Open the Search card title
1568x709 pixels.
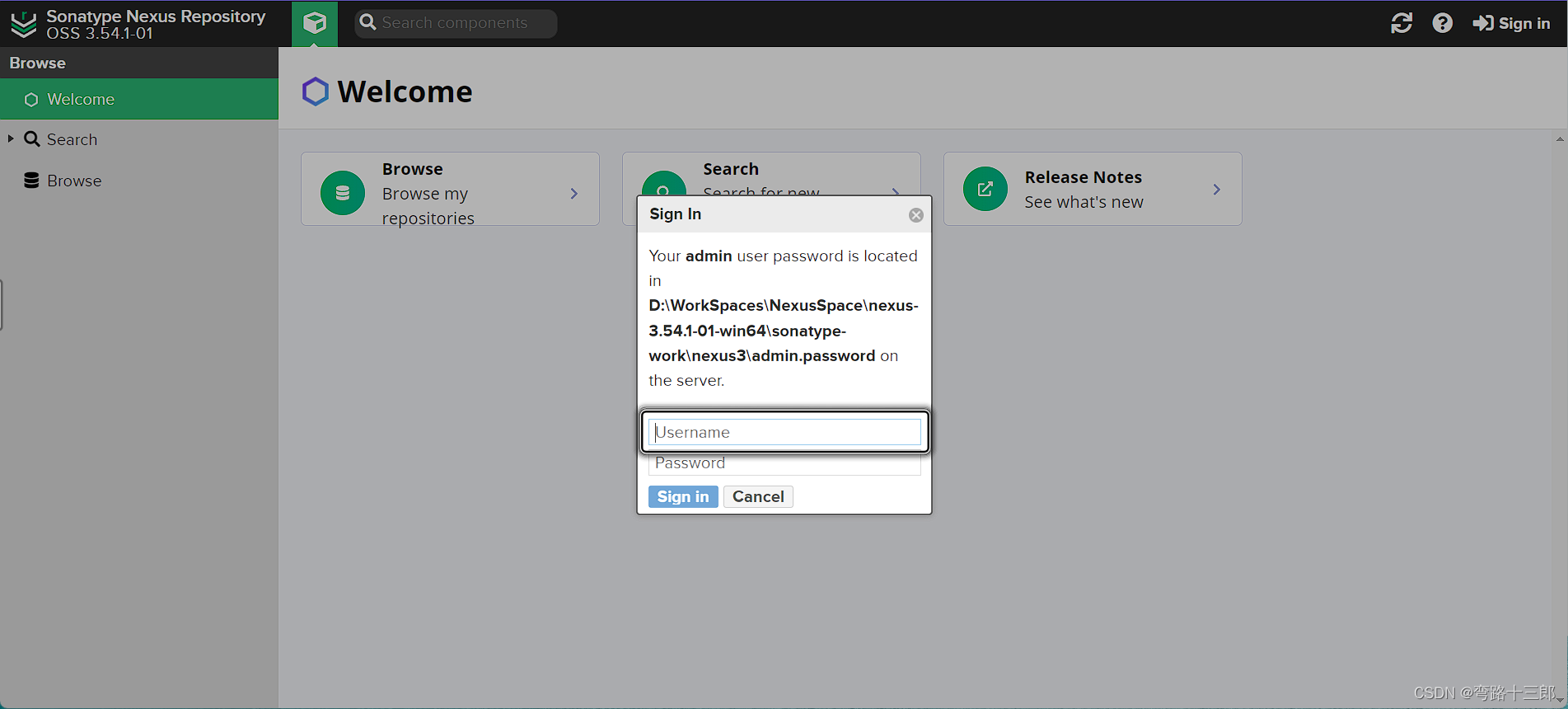[731, 169]
